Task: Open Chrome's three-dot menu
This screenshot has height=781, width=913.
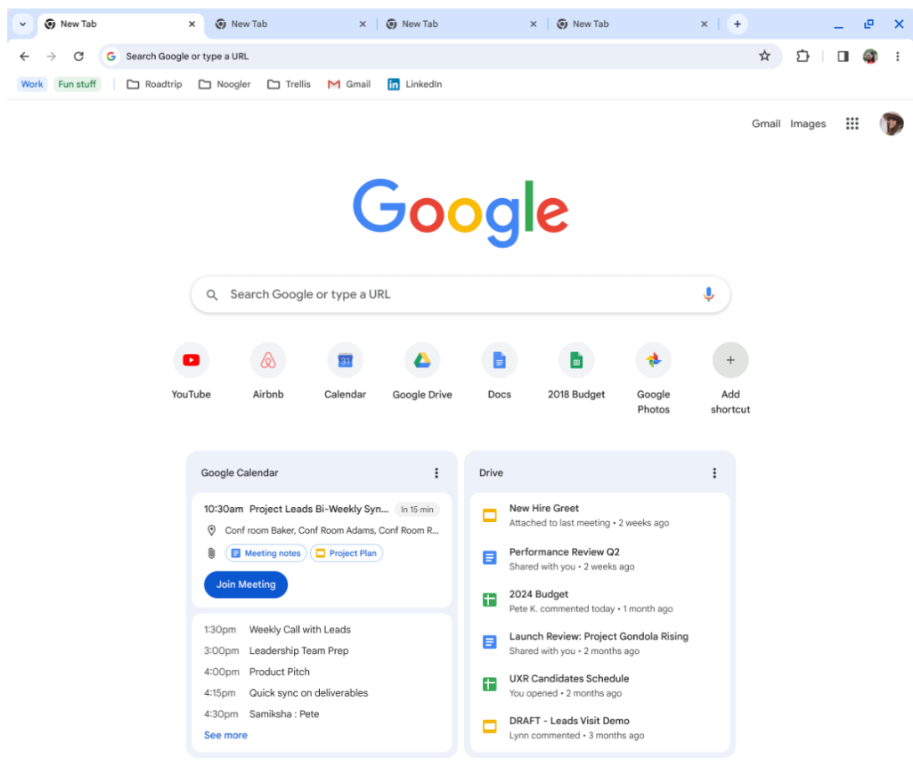Action: pyautogui.click(x=897, y=56)
